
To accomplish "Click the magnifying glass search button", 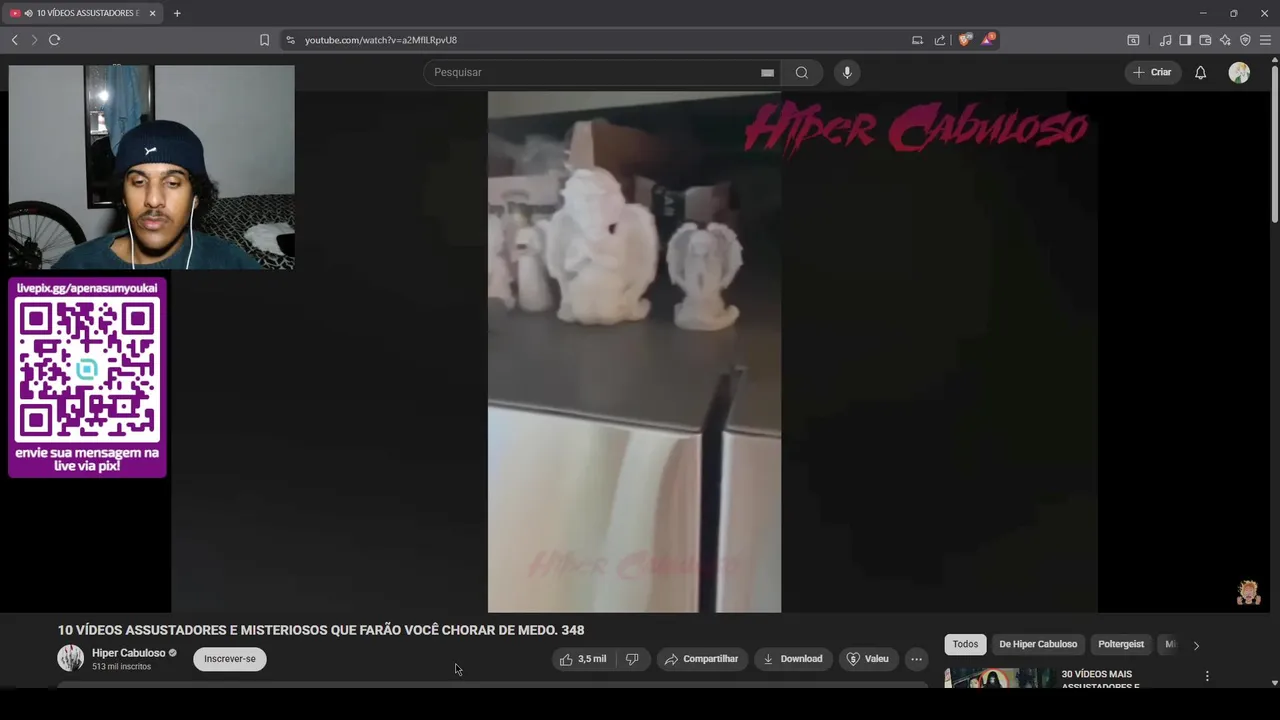I will tap(802, 72).
